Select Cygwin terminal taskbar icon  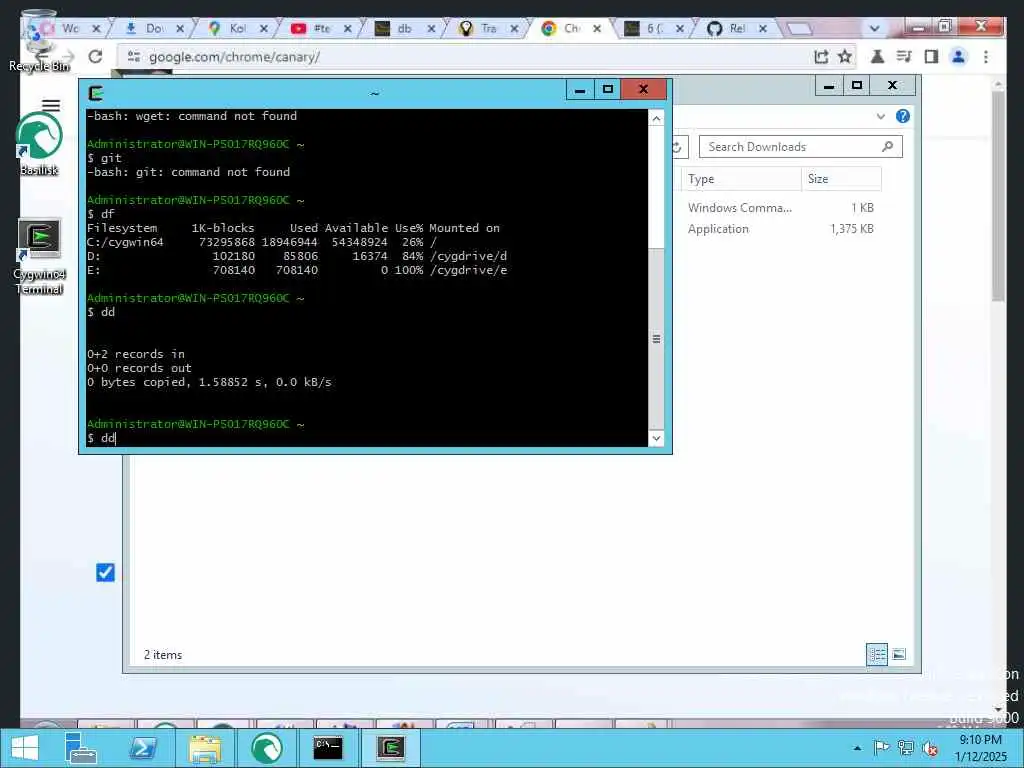(391, 748)
